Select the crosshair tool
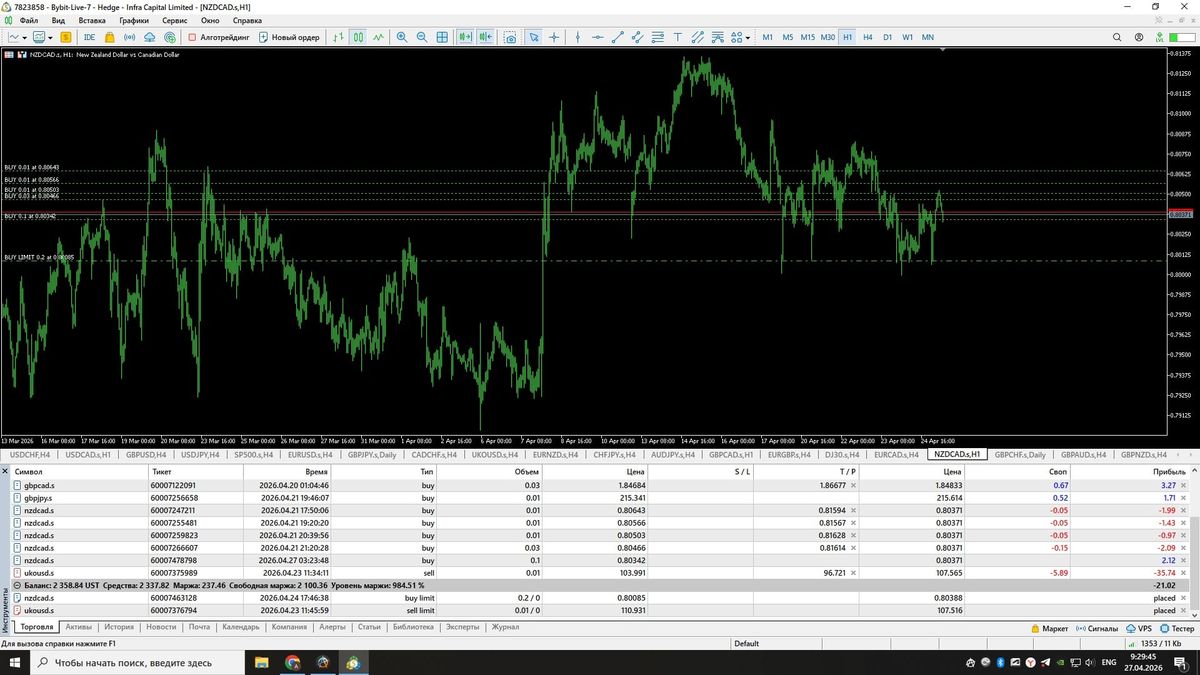The image size is (1200, 675). click(x=554, y=37)
